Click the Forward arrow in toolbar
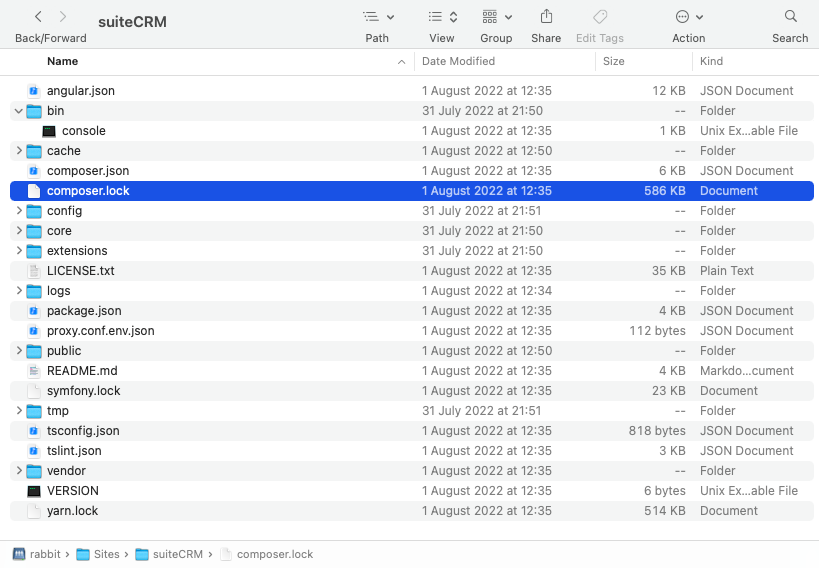 click(x=64, y=17)
